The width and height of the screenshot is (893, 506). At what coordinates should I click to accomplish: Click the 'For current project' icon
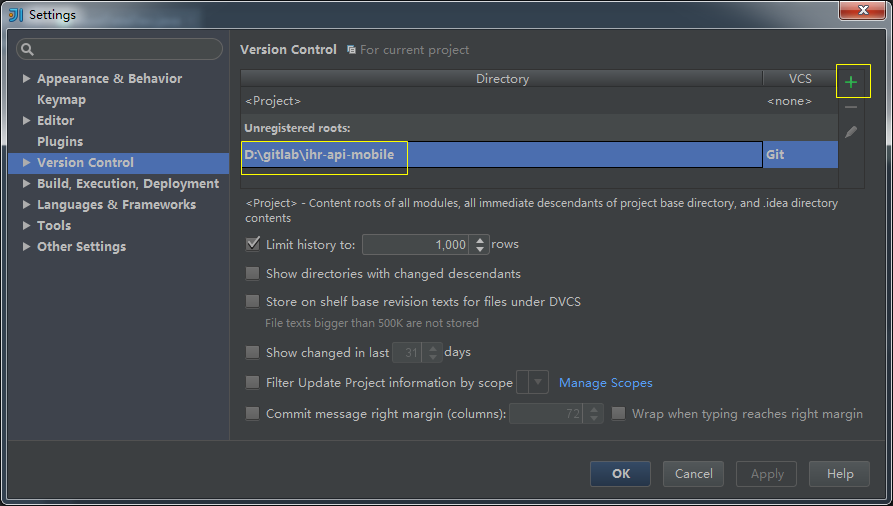click(351, 50)
